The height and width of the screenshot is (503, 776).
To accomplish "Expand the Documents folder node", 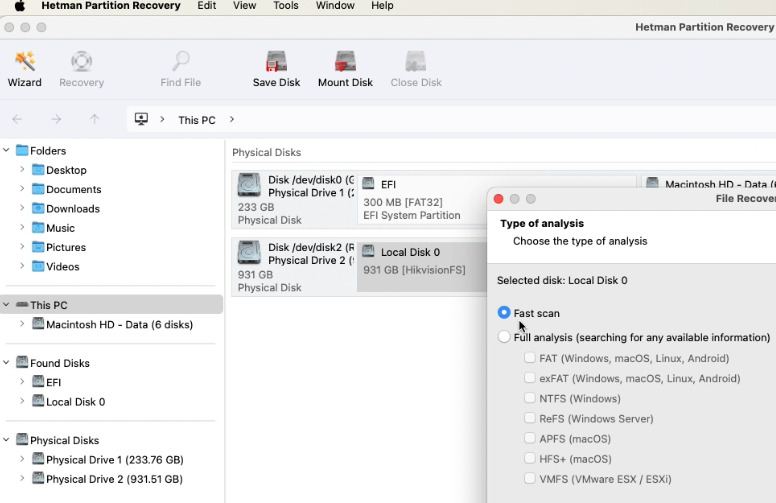I will [x=22, y=189].
